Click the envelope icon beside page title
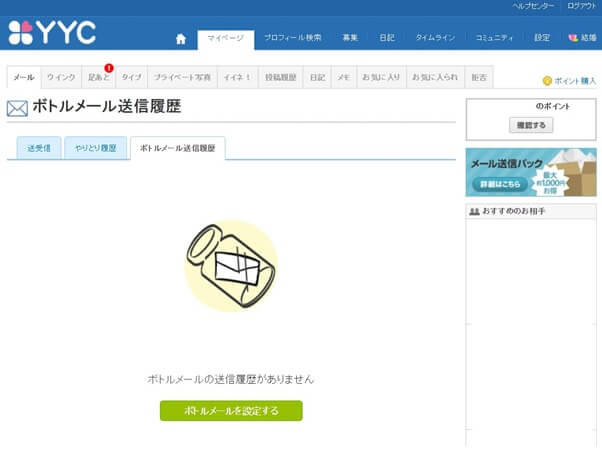The width and height of the screenshot is (602, 463). (17, 109)
